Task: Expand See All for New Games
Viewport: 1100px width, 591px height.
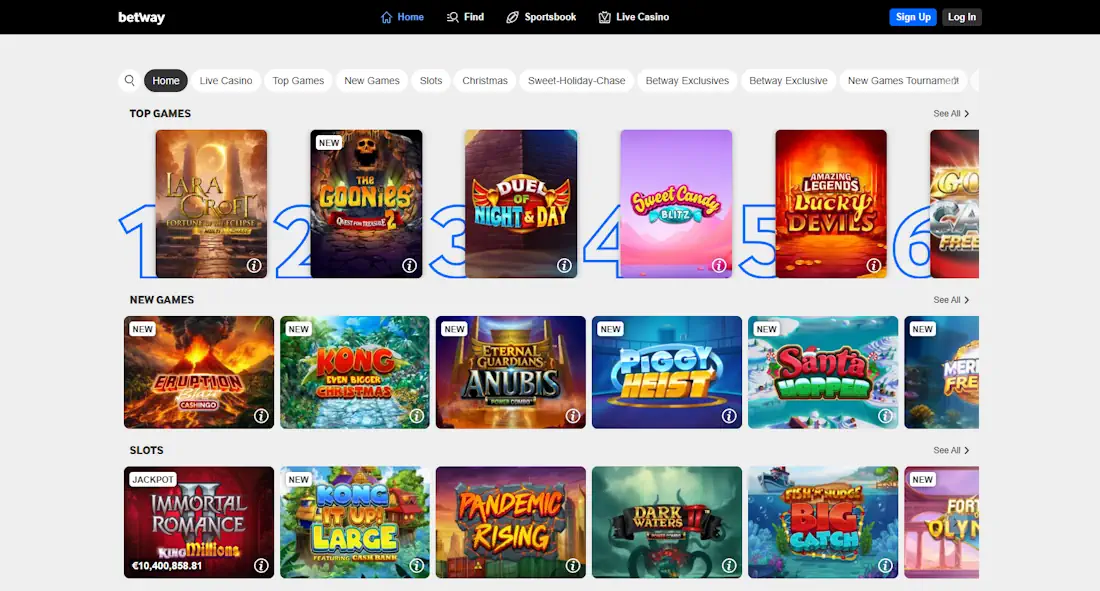Action: pyautogui.click(x=950, y=299)
